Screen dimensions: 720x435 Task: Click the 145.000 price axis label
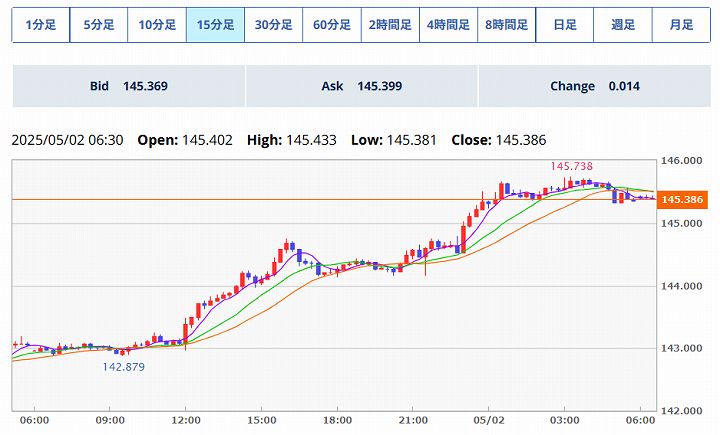(681, 224)
